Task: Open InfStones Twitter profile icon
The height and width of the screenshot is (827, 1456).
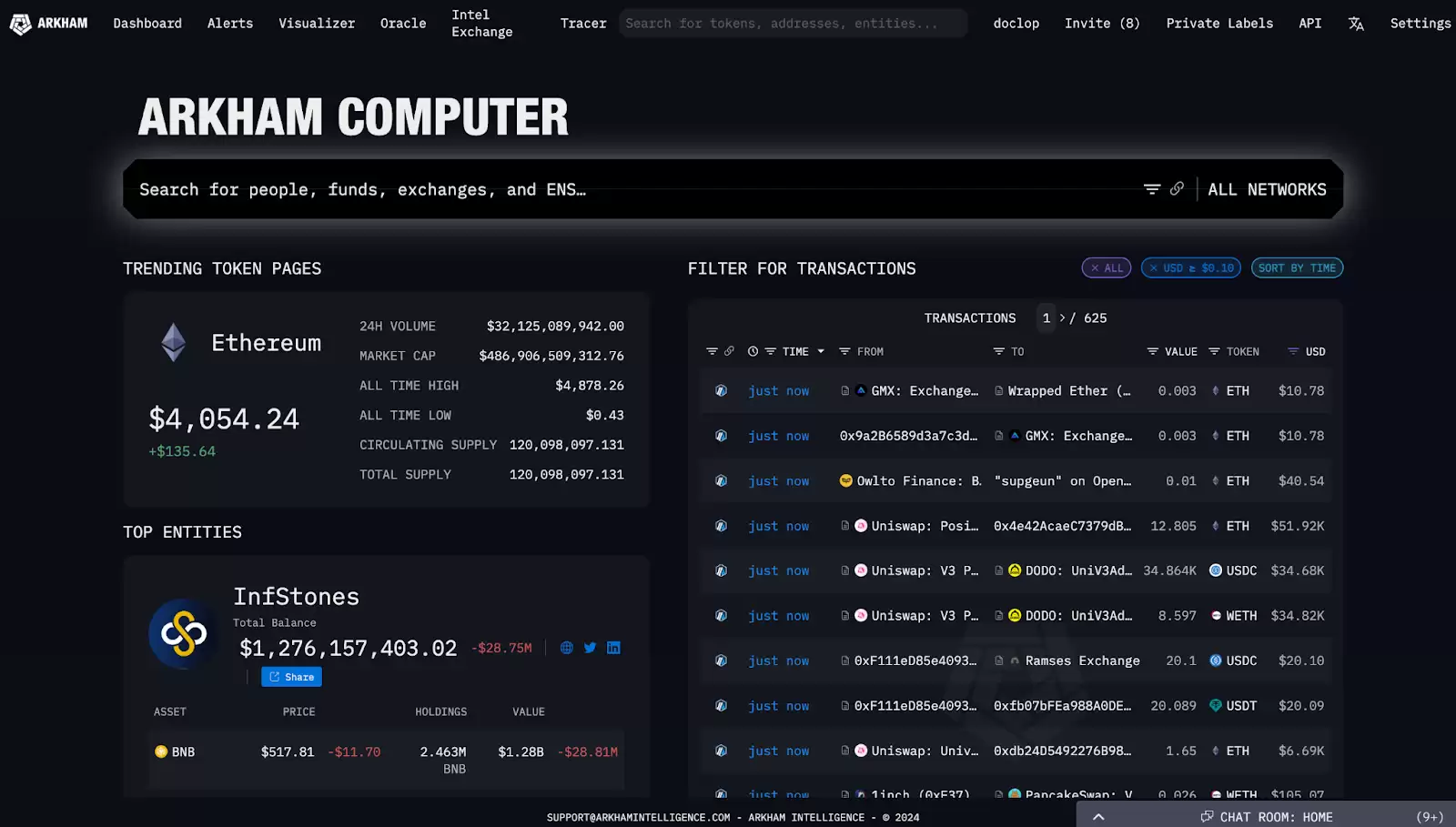Action: pyautogui.click(x=590, y=648)
